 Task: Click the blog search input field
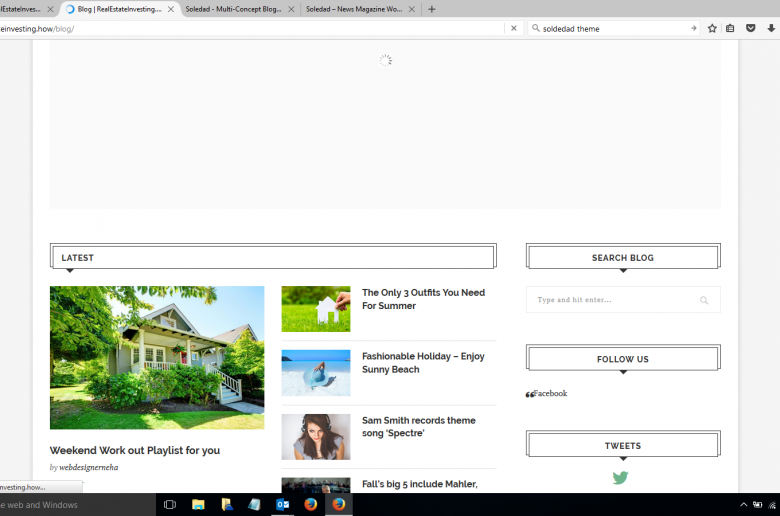click(x=623, y=300)
